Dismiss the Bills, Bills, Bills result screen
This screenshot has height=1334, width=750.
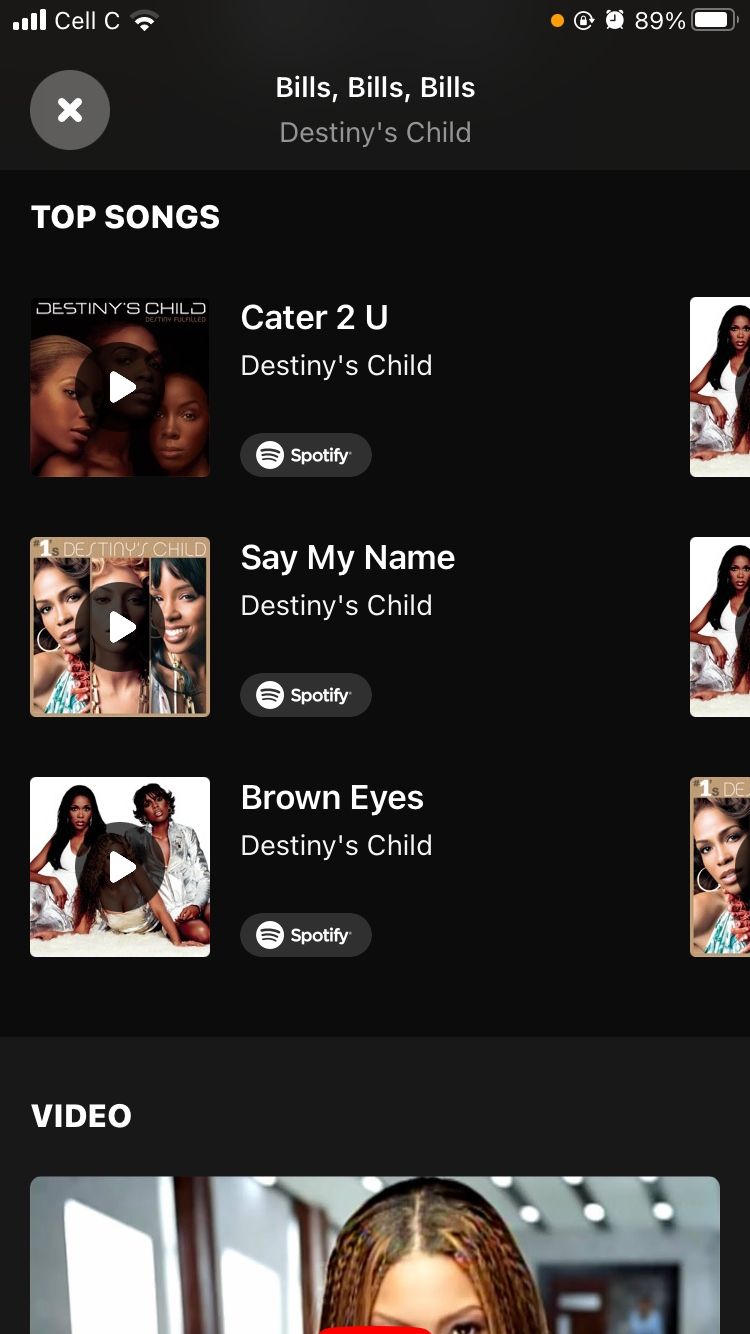point(70,110)
